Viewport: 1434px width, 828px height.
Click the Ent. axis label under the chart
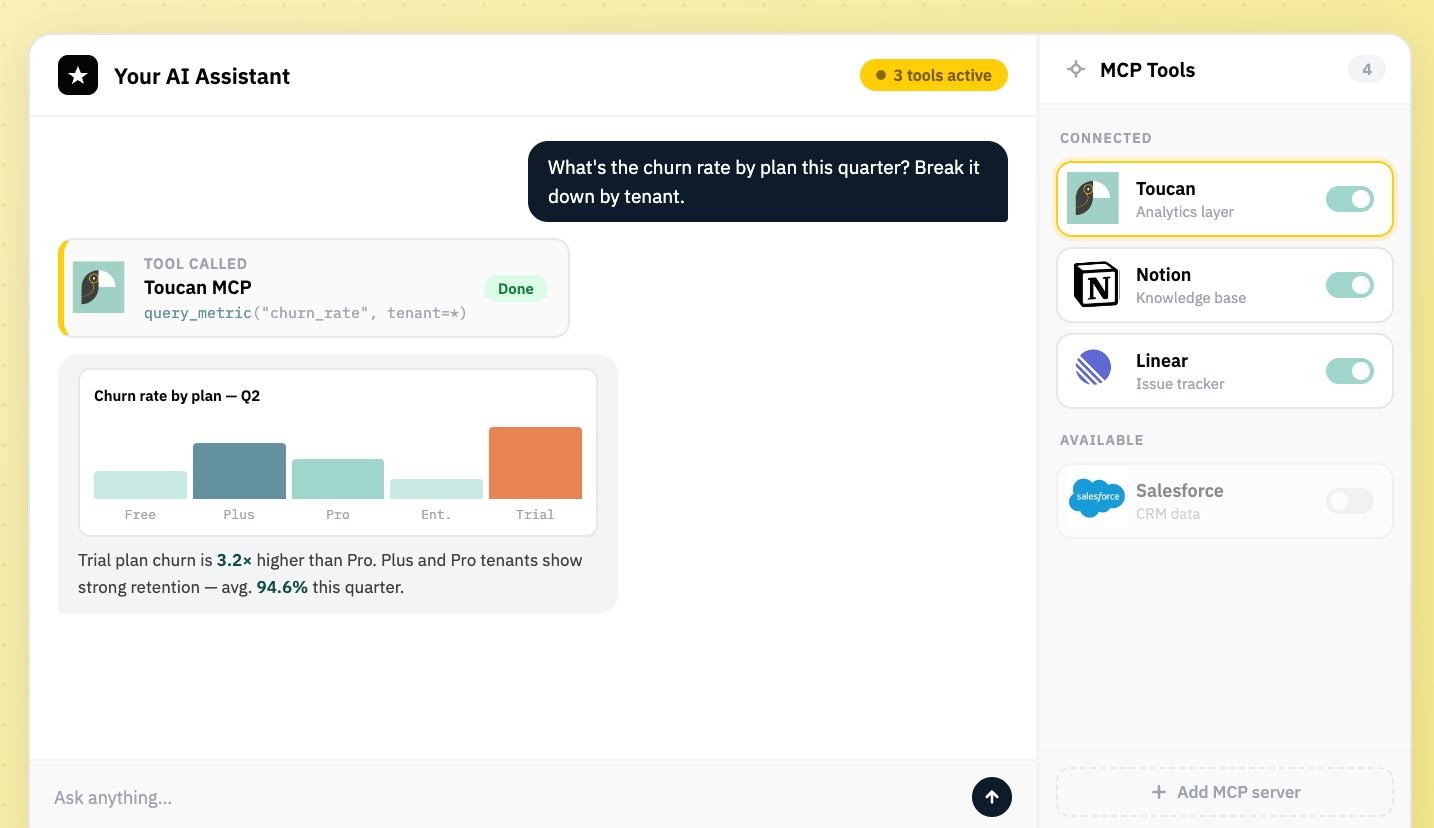pos(436,514)
